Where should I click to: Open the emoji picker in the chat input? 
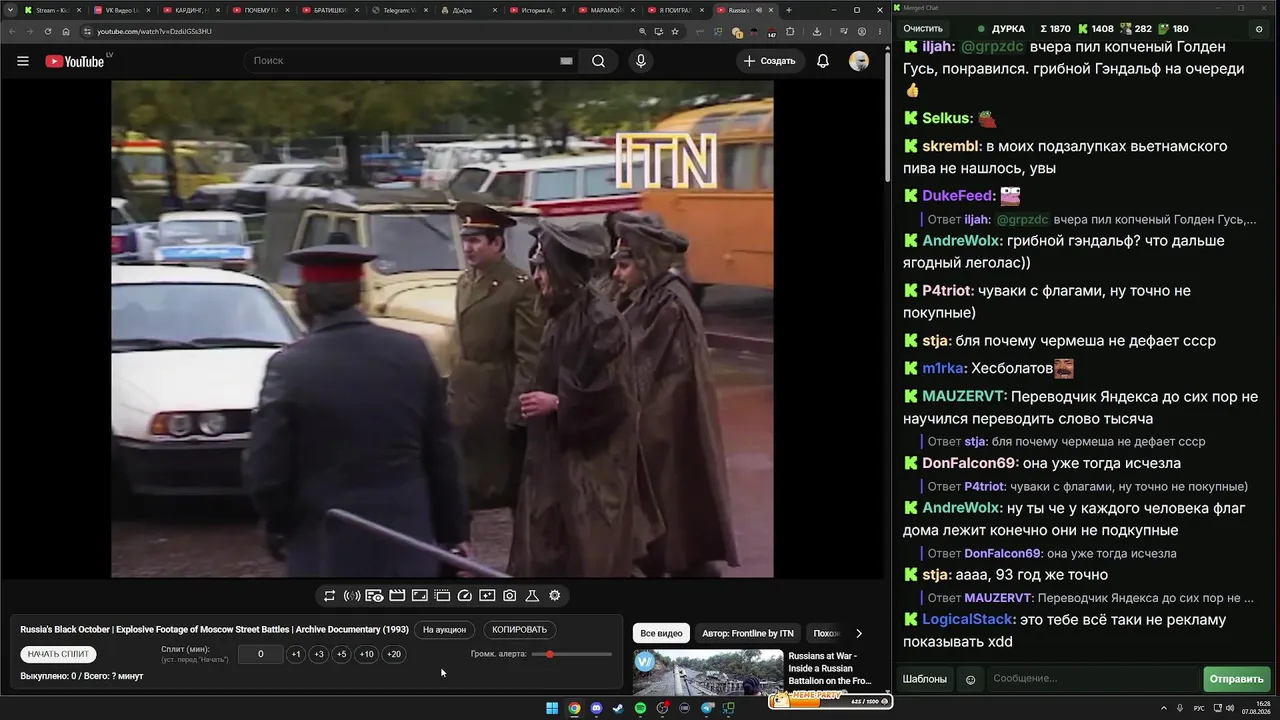970,679
